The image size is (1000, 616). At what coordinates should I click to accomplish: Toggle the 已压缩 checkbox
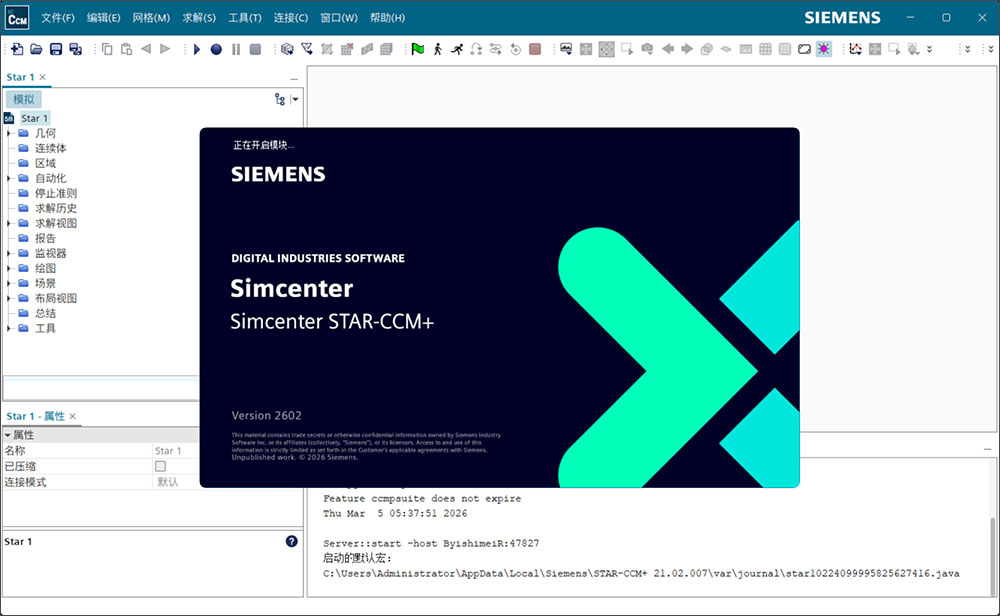tap(160, 466)
